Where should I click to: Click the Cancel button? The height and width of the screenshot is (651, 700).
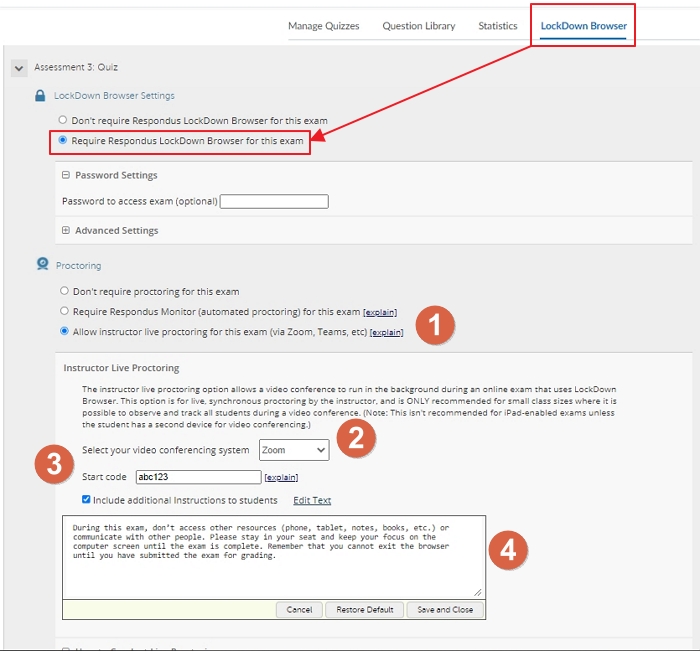299,609
